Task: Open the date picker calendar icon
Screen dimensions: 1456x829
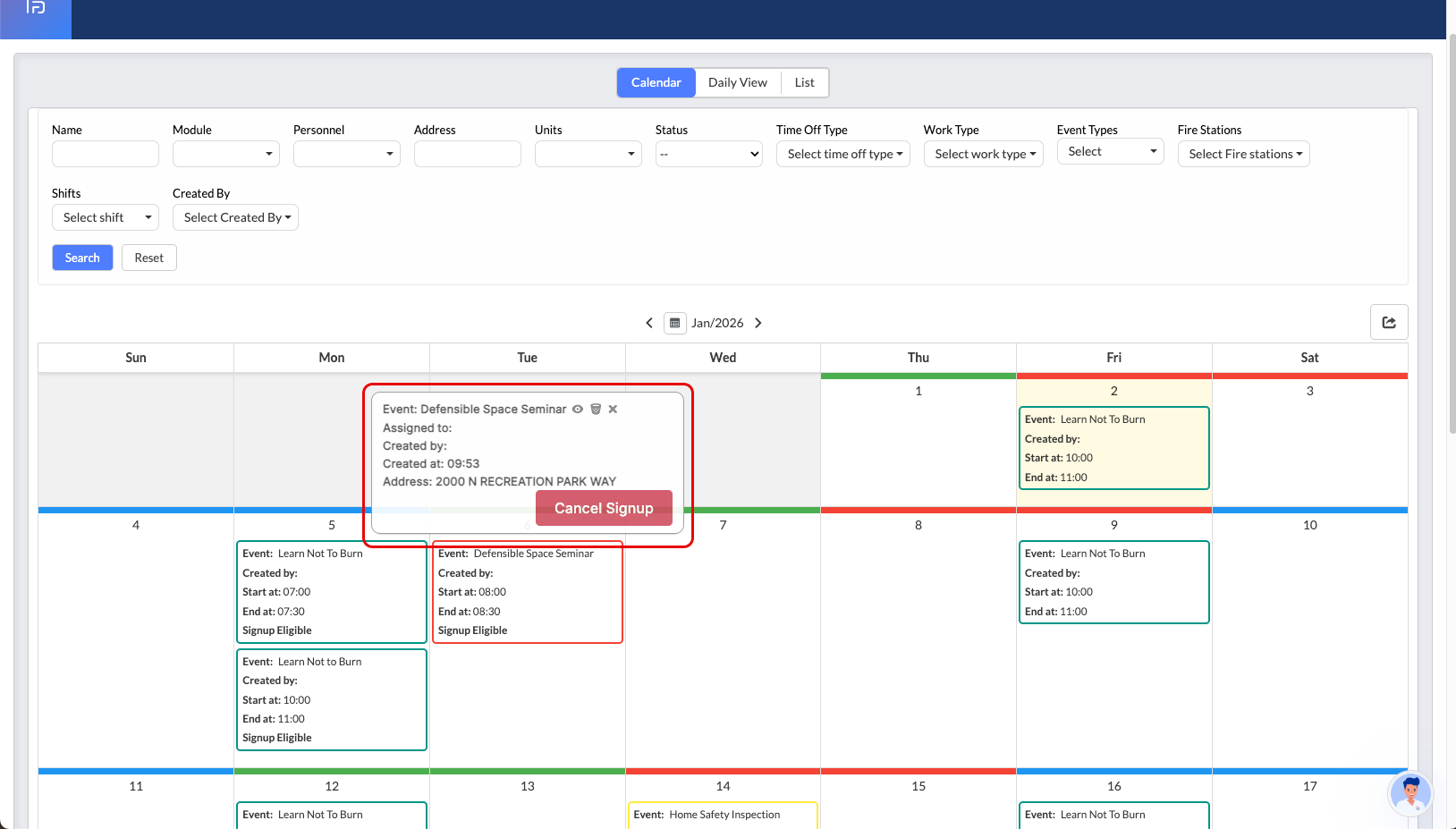Action: point(675,323)
